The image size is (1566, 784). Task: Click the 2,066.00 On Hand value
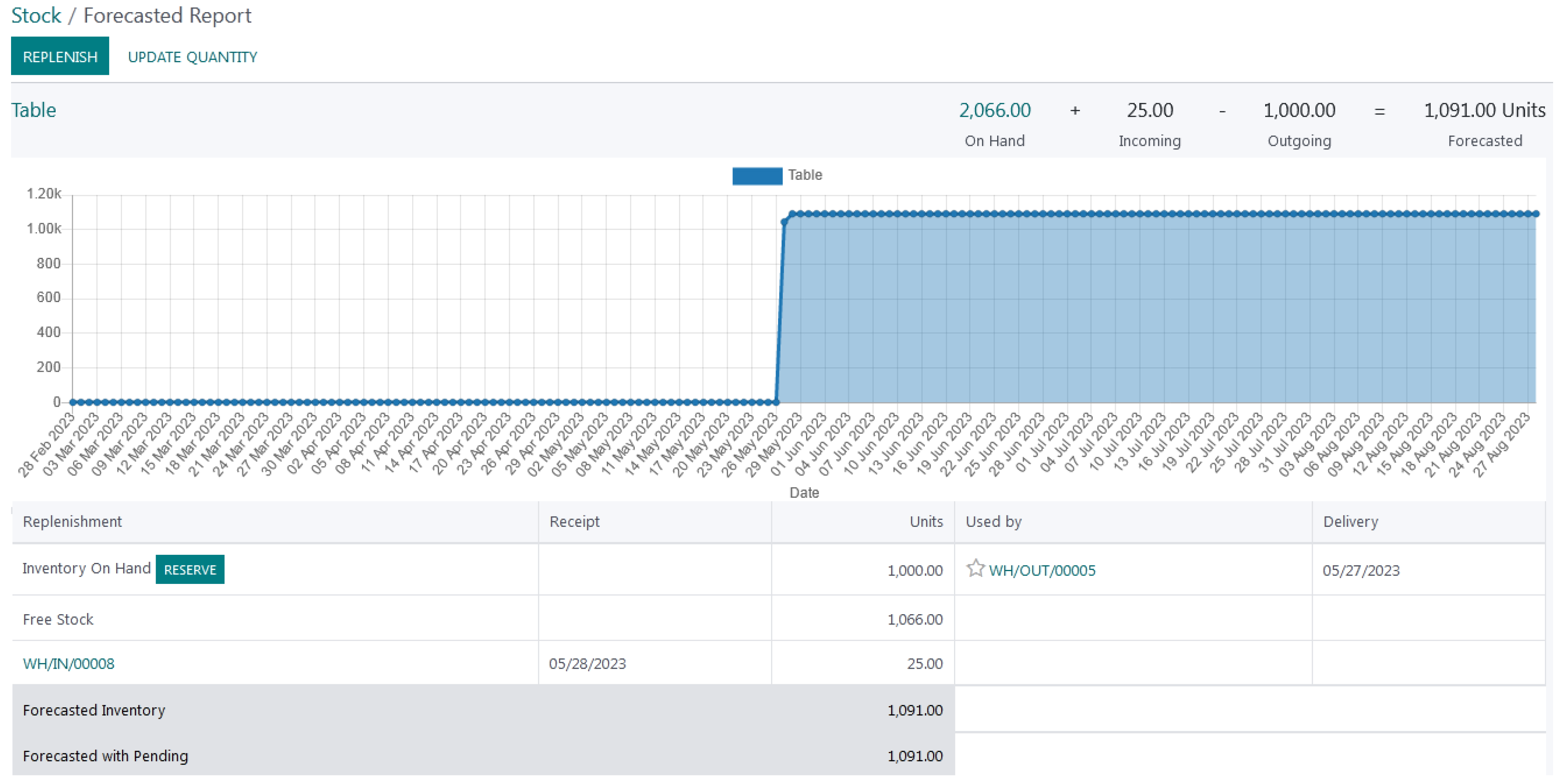coord(995,110)
